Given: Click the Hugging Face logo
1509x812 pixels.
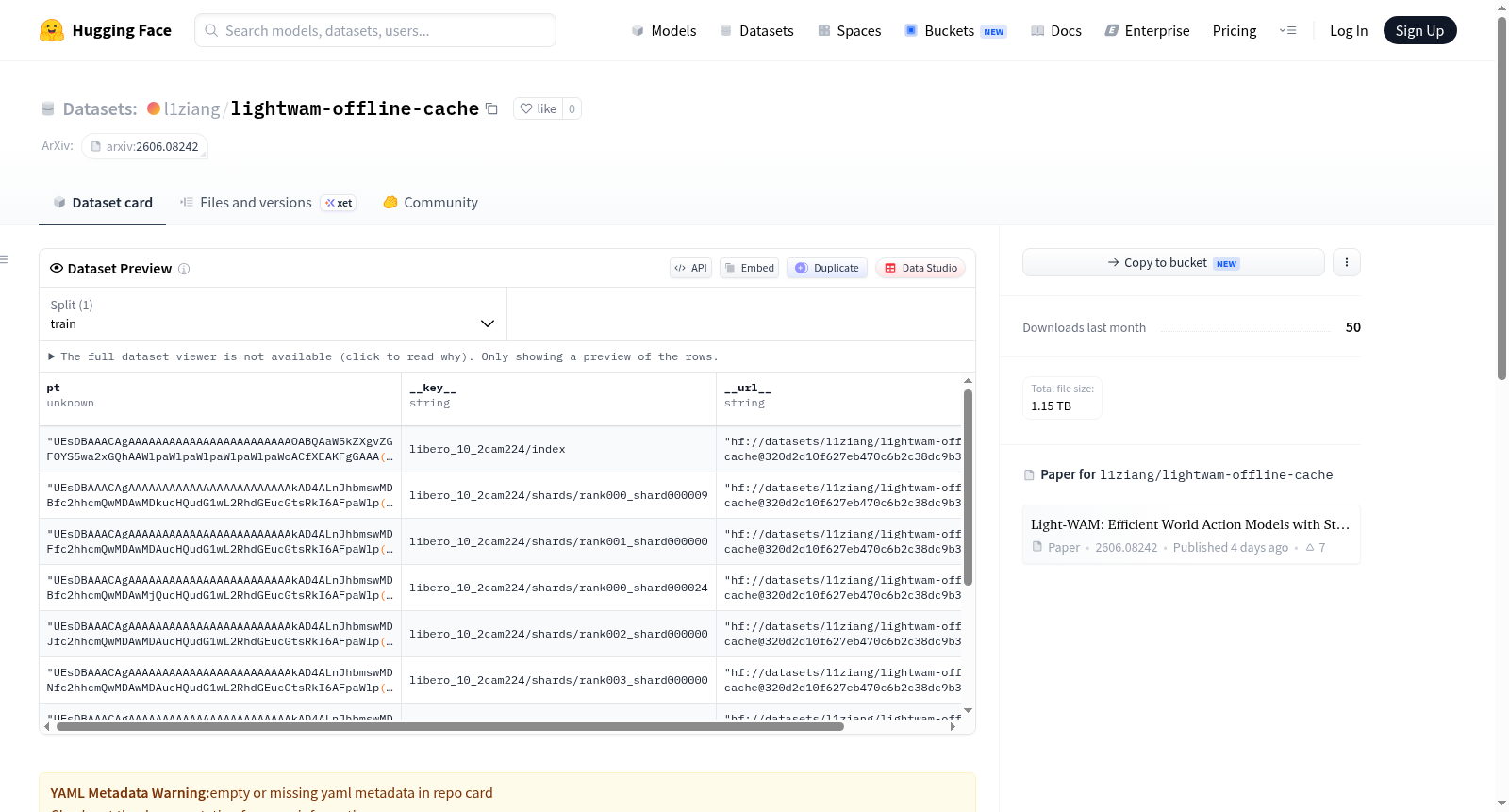Looking at the screenshot, I should 106,30.
